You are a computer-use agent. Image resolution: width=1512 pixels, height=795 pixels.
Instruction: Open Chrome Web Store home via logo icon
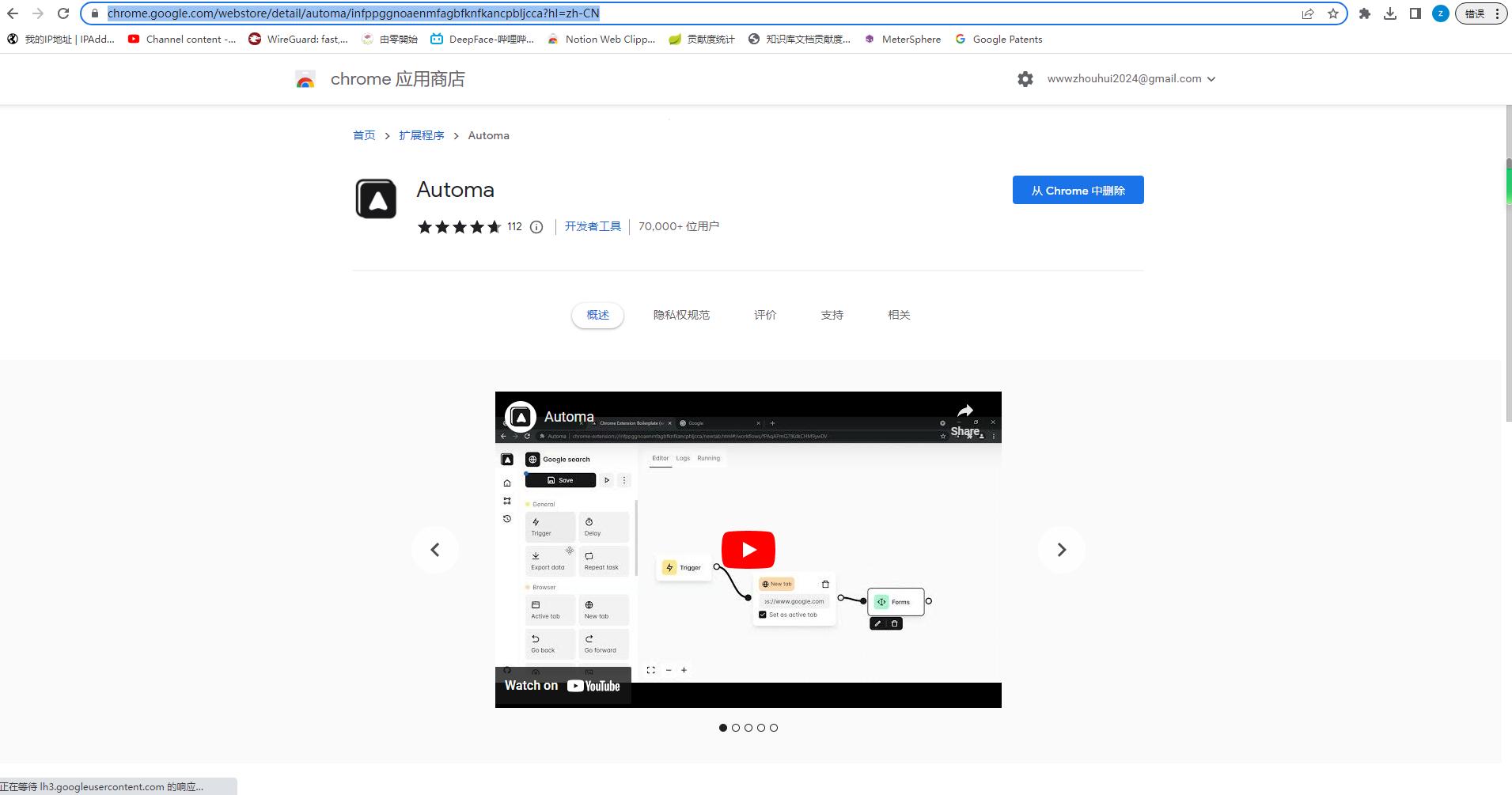305,78
